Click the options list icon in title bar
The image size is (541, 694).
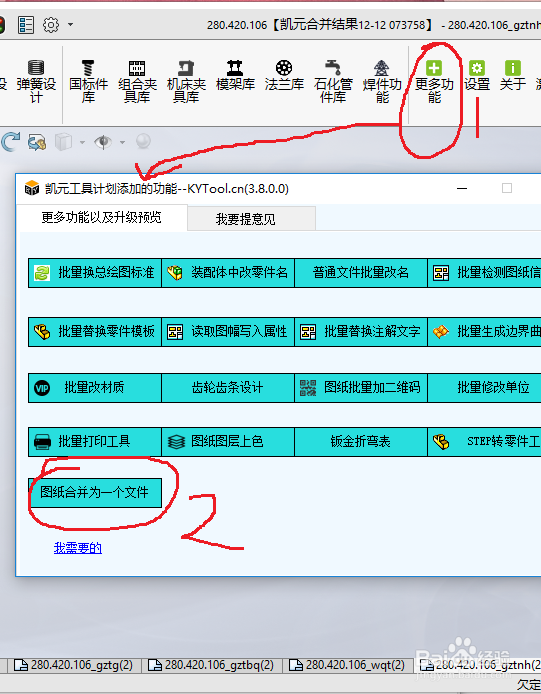pos(26,25)
